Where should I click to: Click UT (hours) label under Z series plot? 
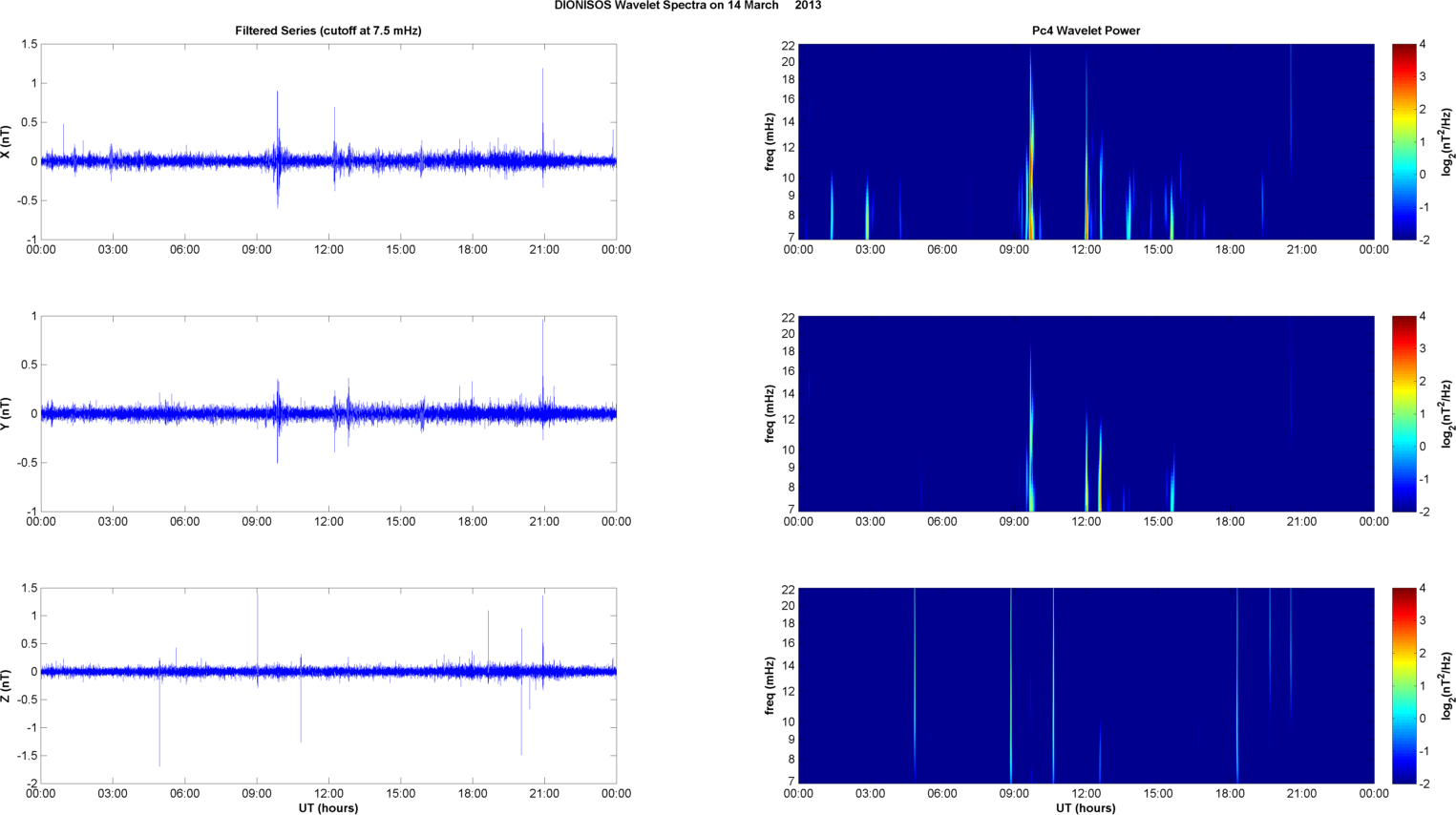pos(327,807)
